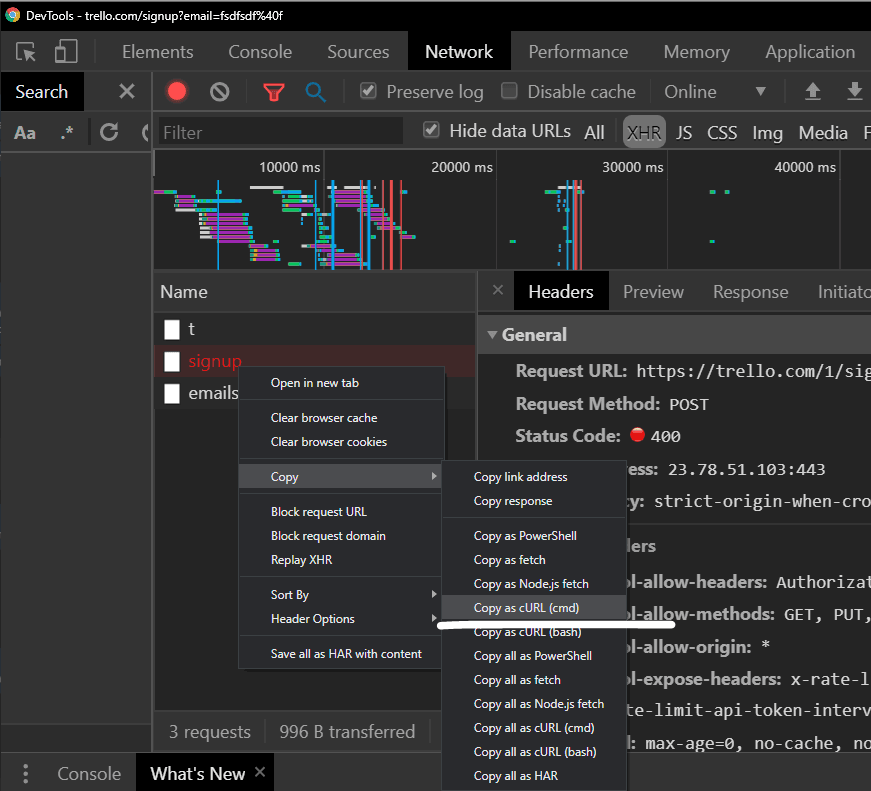Viewport: 871px width, 791px height.
Task: Select Open in new tab
Action: tap(340, 383)
